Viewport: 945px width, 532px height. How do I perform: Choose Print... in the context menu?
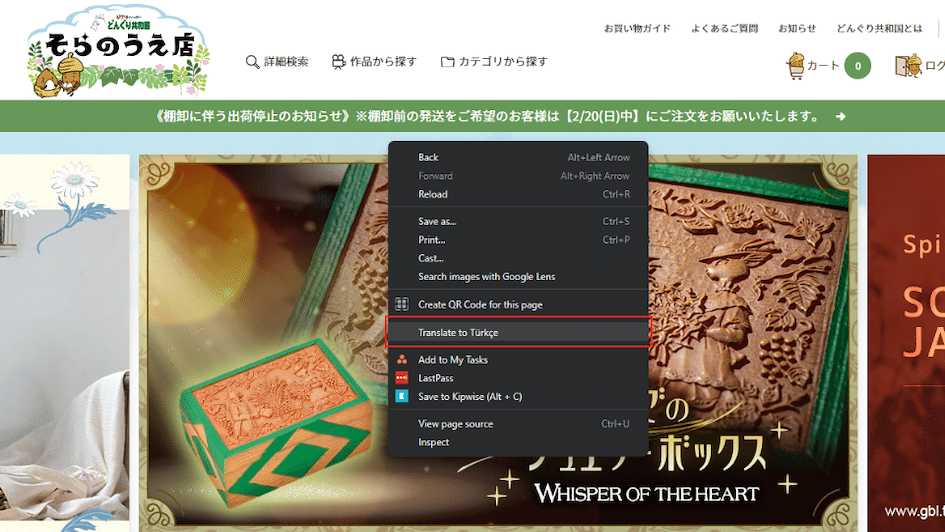[x=518, y=240]
